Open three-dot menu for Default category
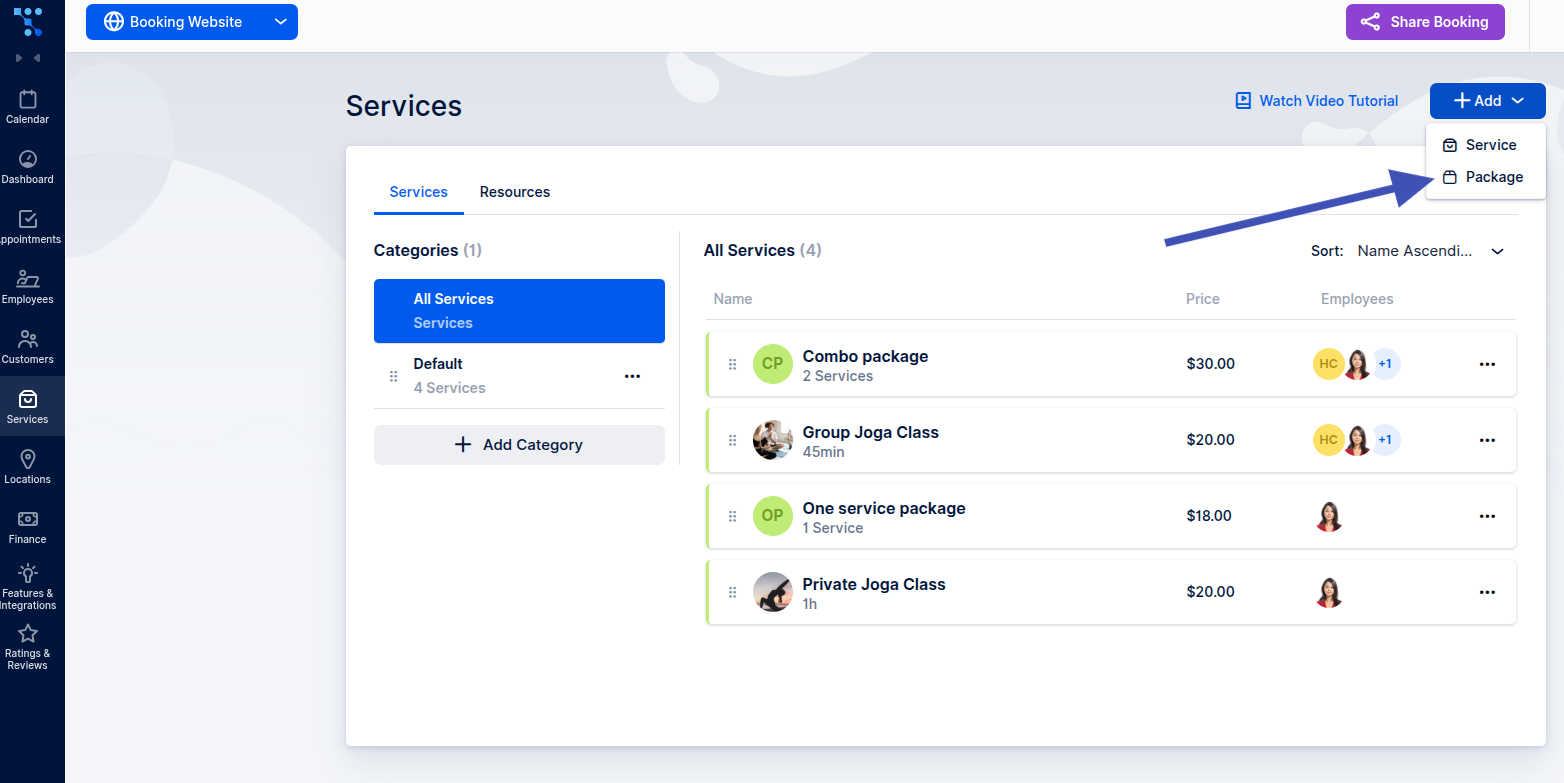 [x=632, y=376]
